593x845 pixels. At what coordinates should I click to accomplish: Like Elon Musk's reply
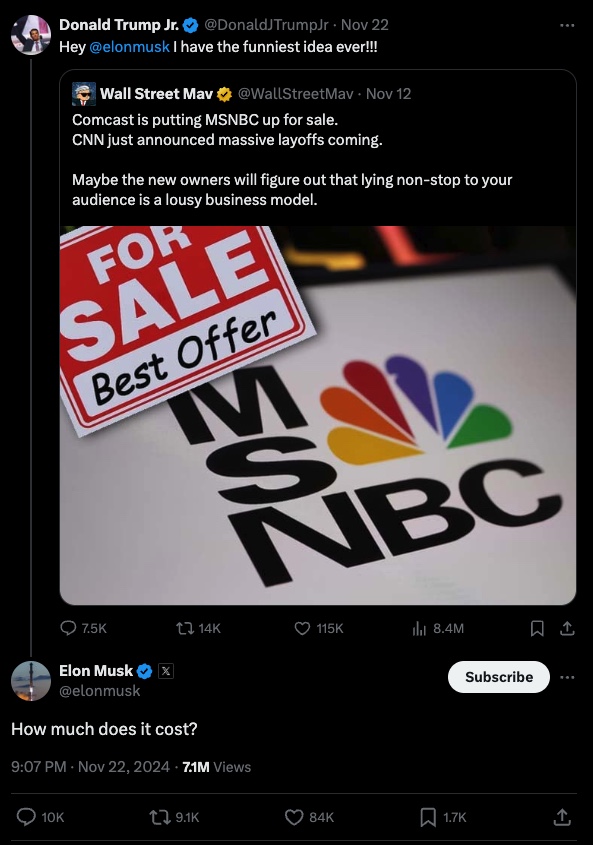(x=292, y=817)
